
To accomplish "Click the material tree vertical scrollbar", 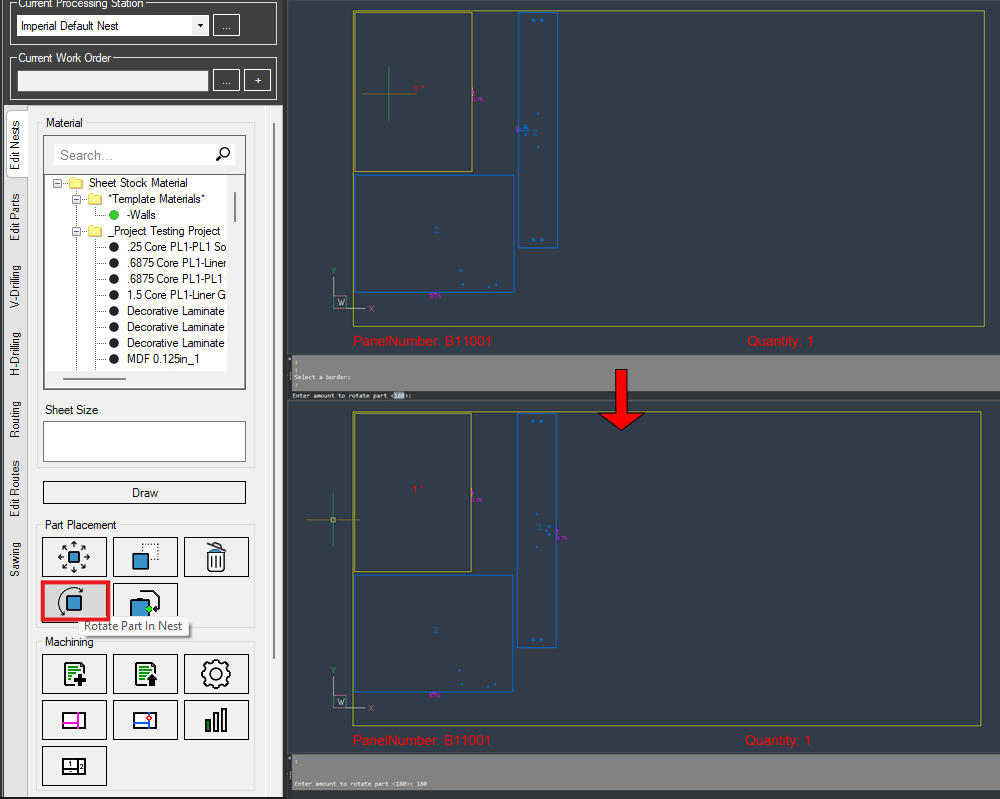I will pyautogui.click(x=236, y=207).
